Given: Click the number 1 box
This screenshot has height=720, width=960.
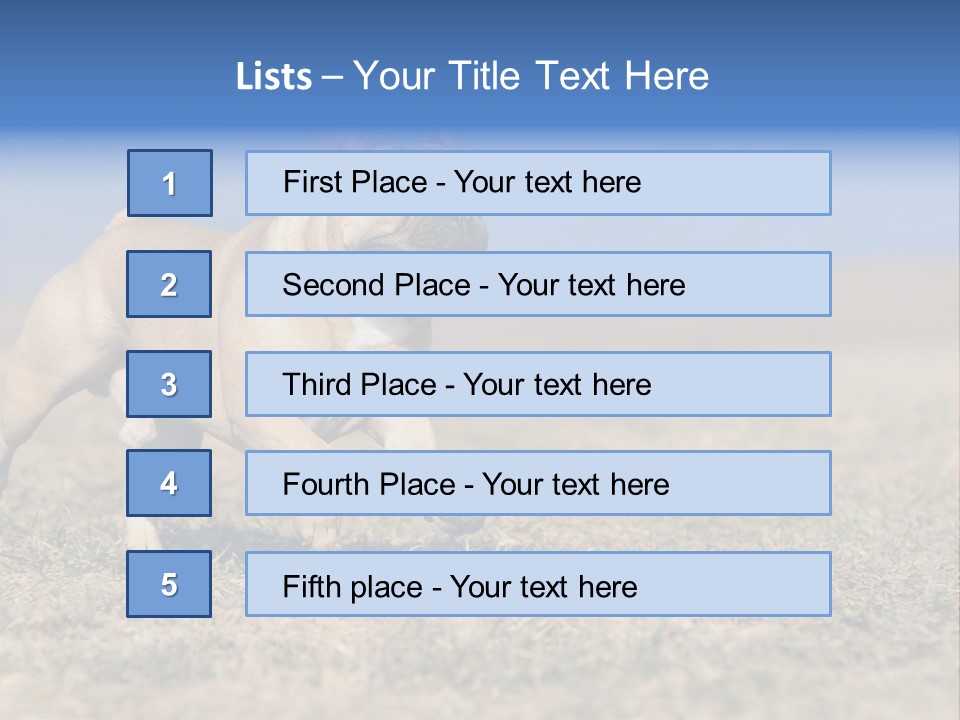Looking at the screenshot, I should tap(169, 183).
